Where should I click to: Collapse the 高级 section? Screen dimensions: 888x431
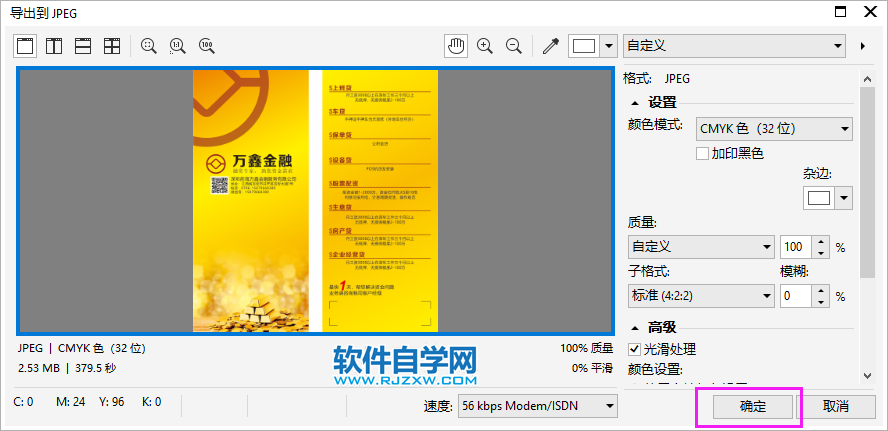(635, 327)
